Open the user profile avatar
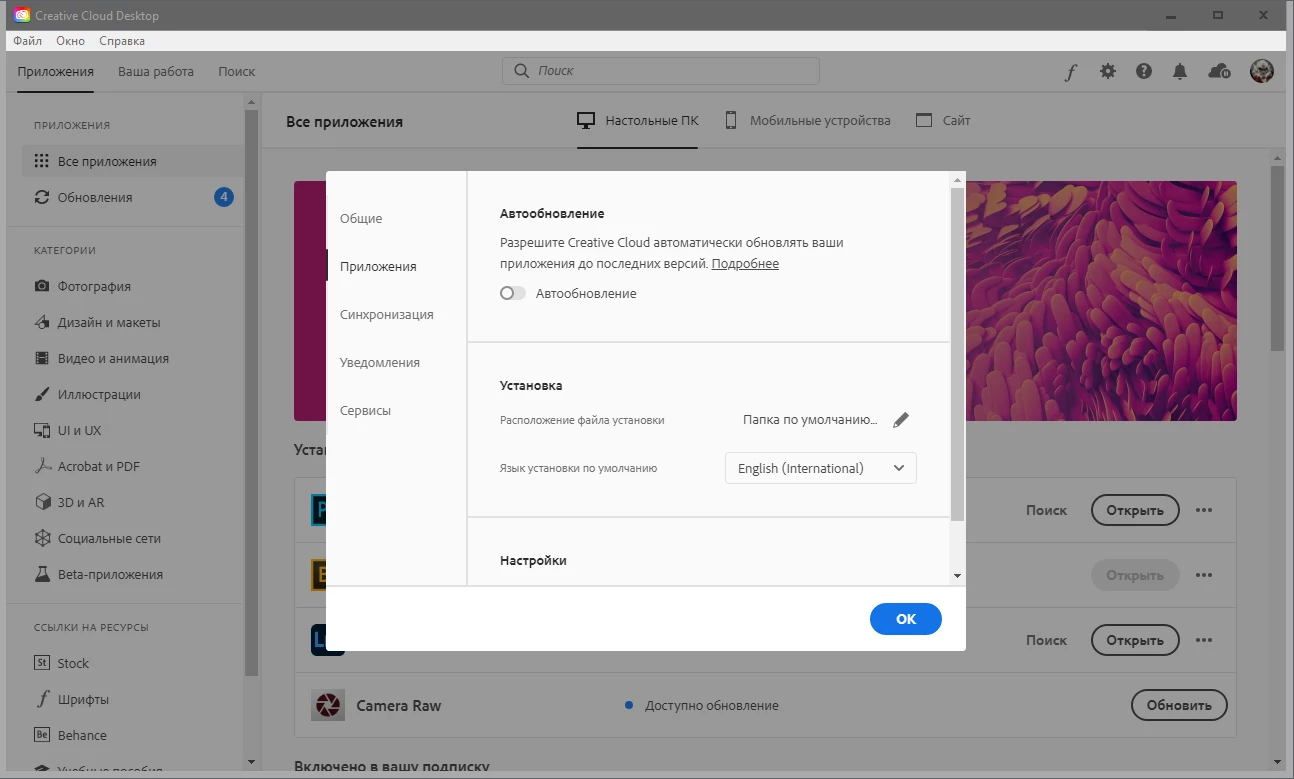Screen dimensions: 1294x779 pos(1261,71)
